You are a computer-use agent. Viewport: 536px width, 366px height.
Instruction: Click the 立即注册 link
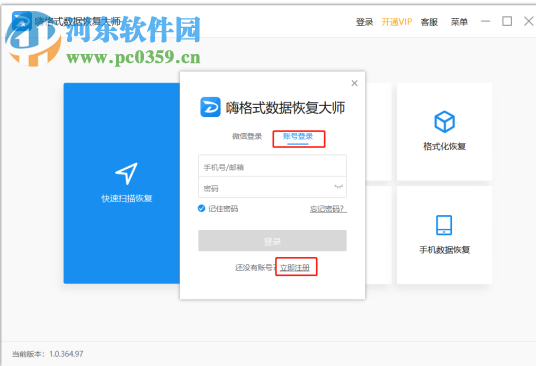pos(295,268)
